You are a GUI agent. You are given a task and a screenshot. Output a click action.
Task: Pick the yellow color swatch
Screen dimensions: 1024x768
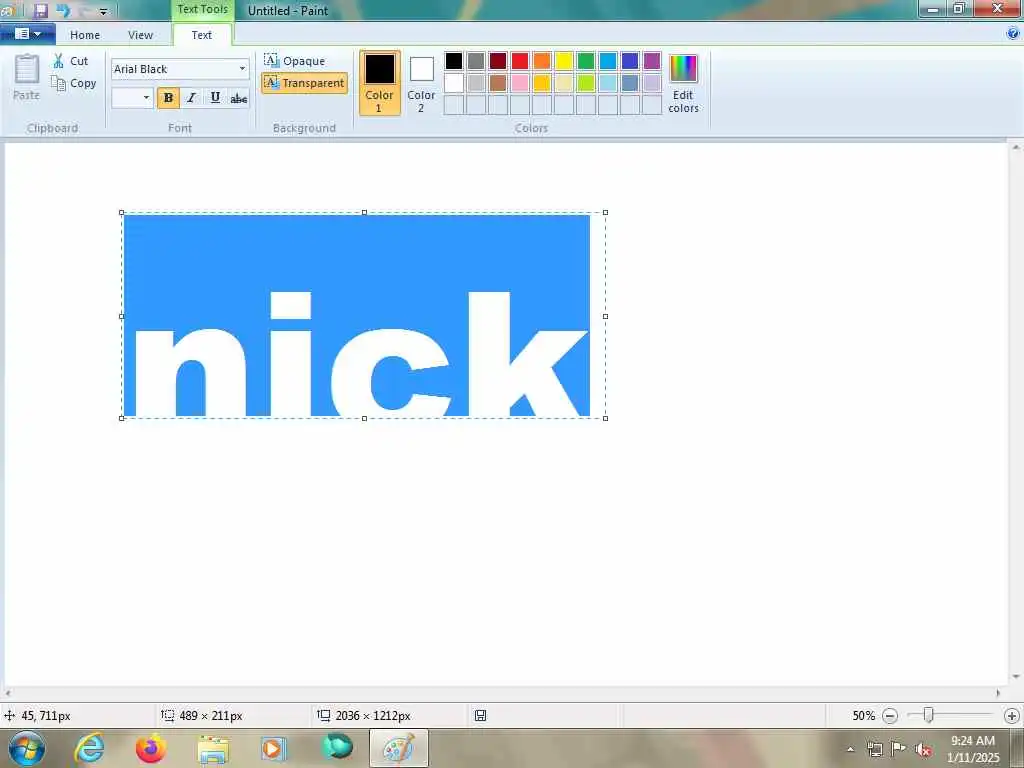564,61
